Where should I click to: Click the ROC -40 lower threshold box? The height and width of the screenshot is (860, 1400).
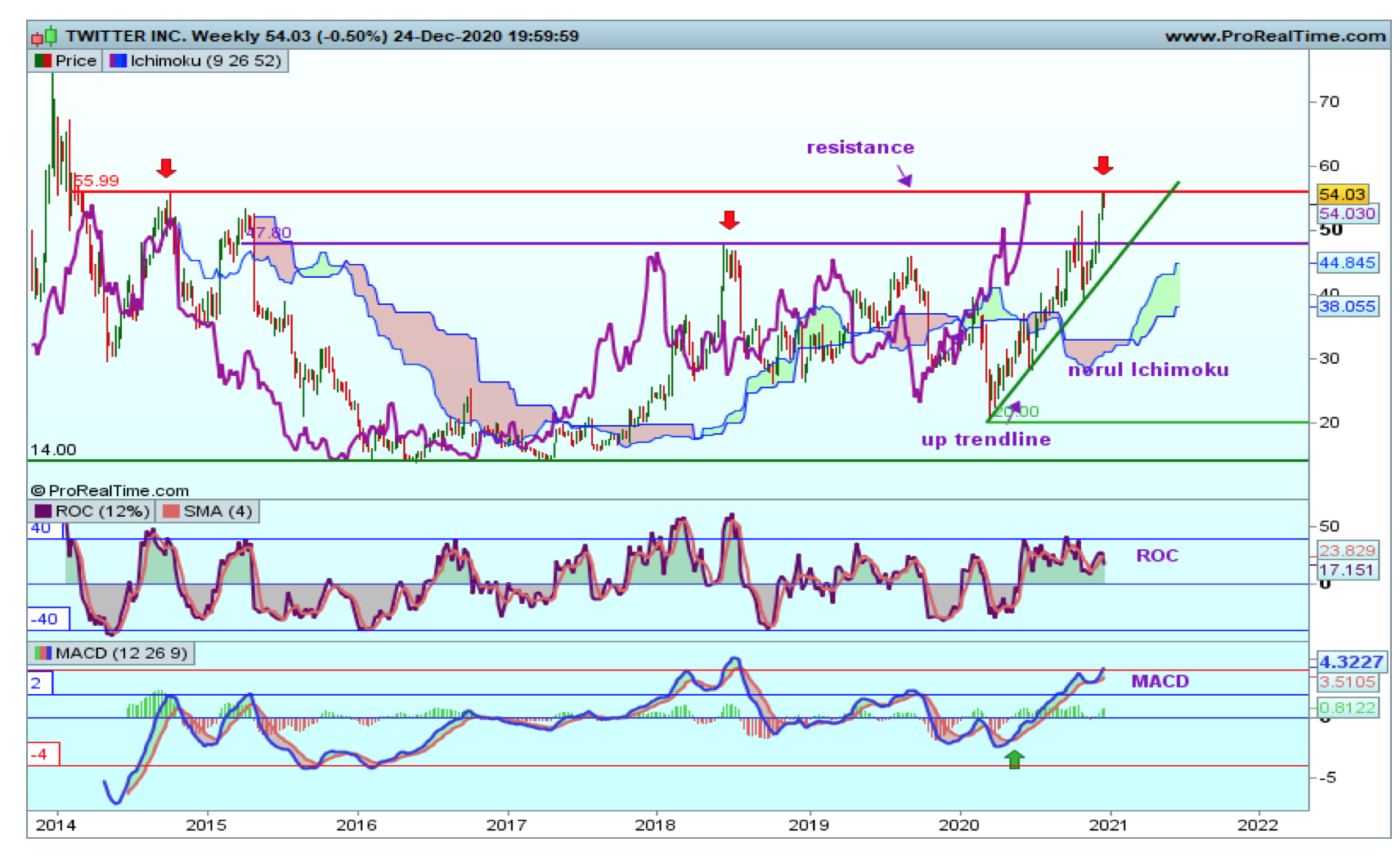pyautogui.click(x=48, y=619)
